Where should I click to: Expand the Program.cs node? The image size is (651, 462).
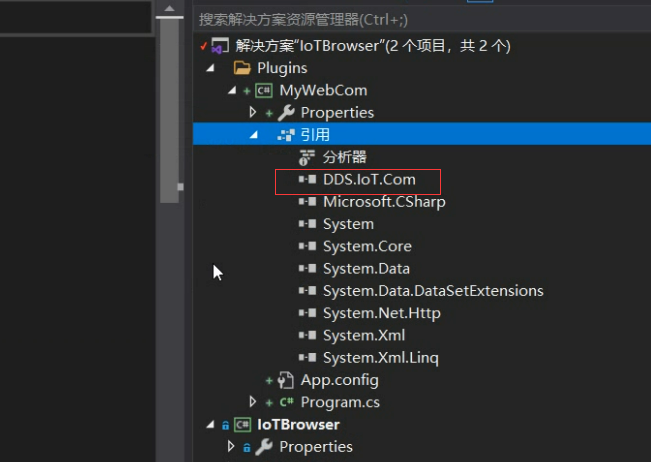(252, 402)
